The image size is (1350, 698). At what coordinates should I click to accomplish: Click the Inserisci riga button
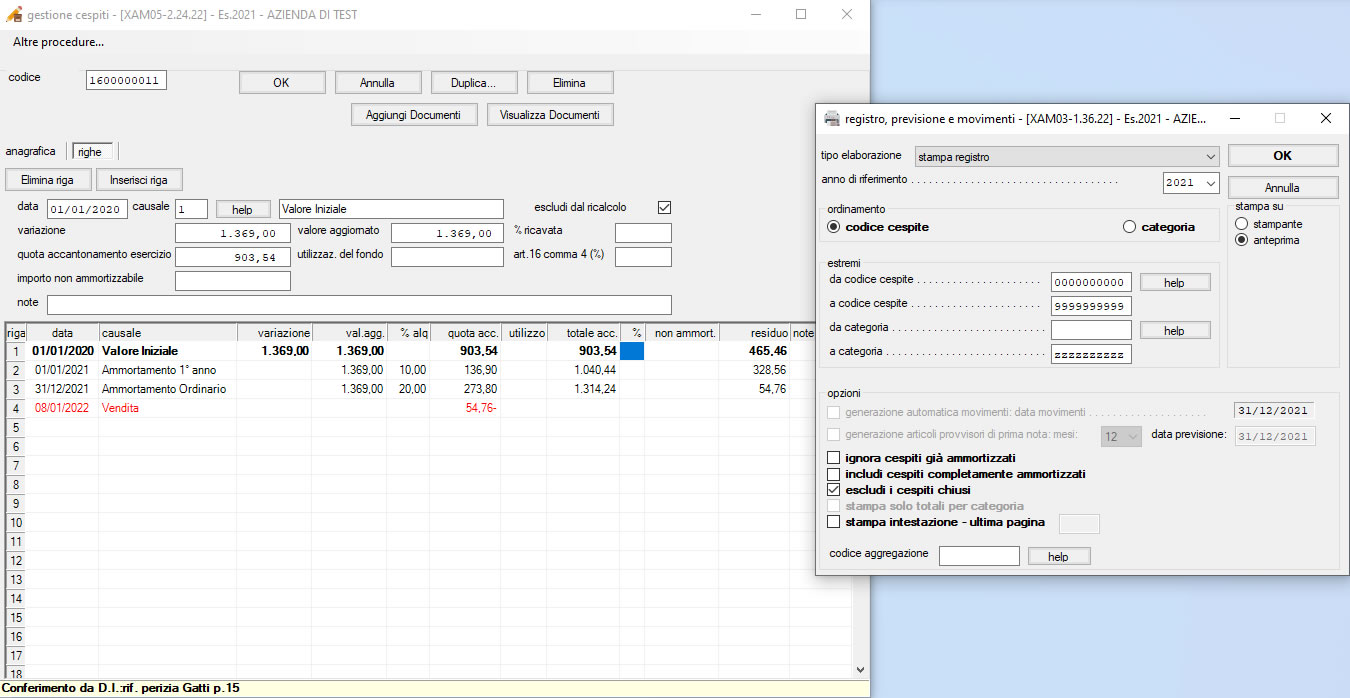139,180
